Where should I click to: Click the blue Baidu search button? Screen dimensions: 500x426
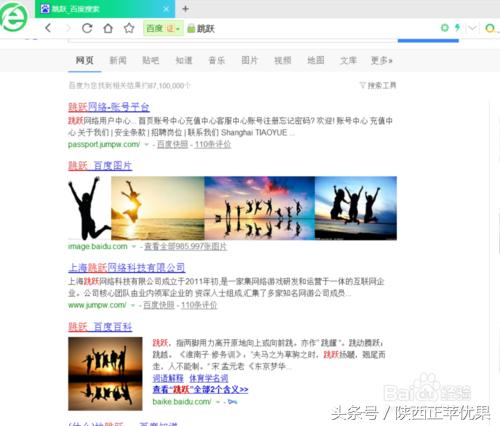(428, 40)
